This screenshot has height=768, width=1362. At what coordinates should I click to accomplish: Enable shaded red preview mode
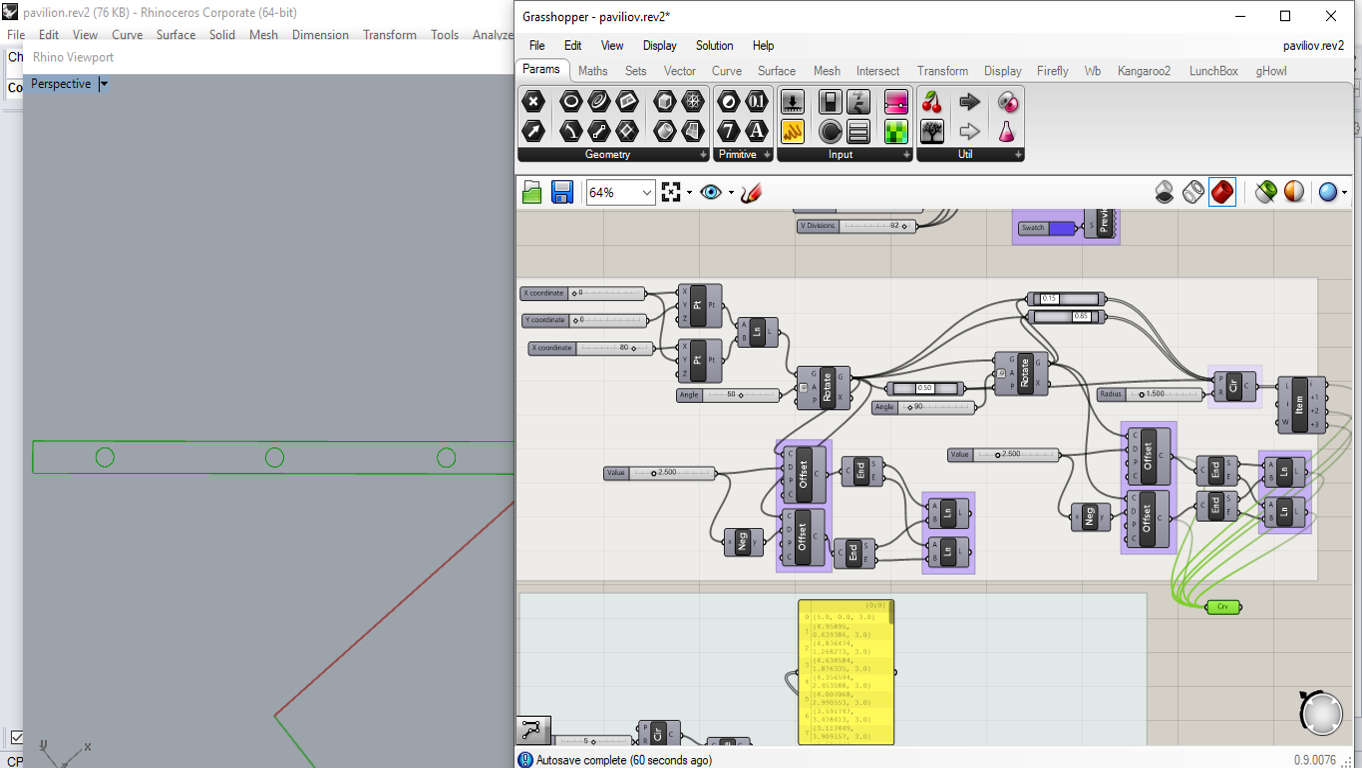pyautogui.click(x=1222, y=192)
